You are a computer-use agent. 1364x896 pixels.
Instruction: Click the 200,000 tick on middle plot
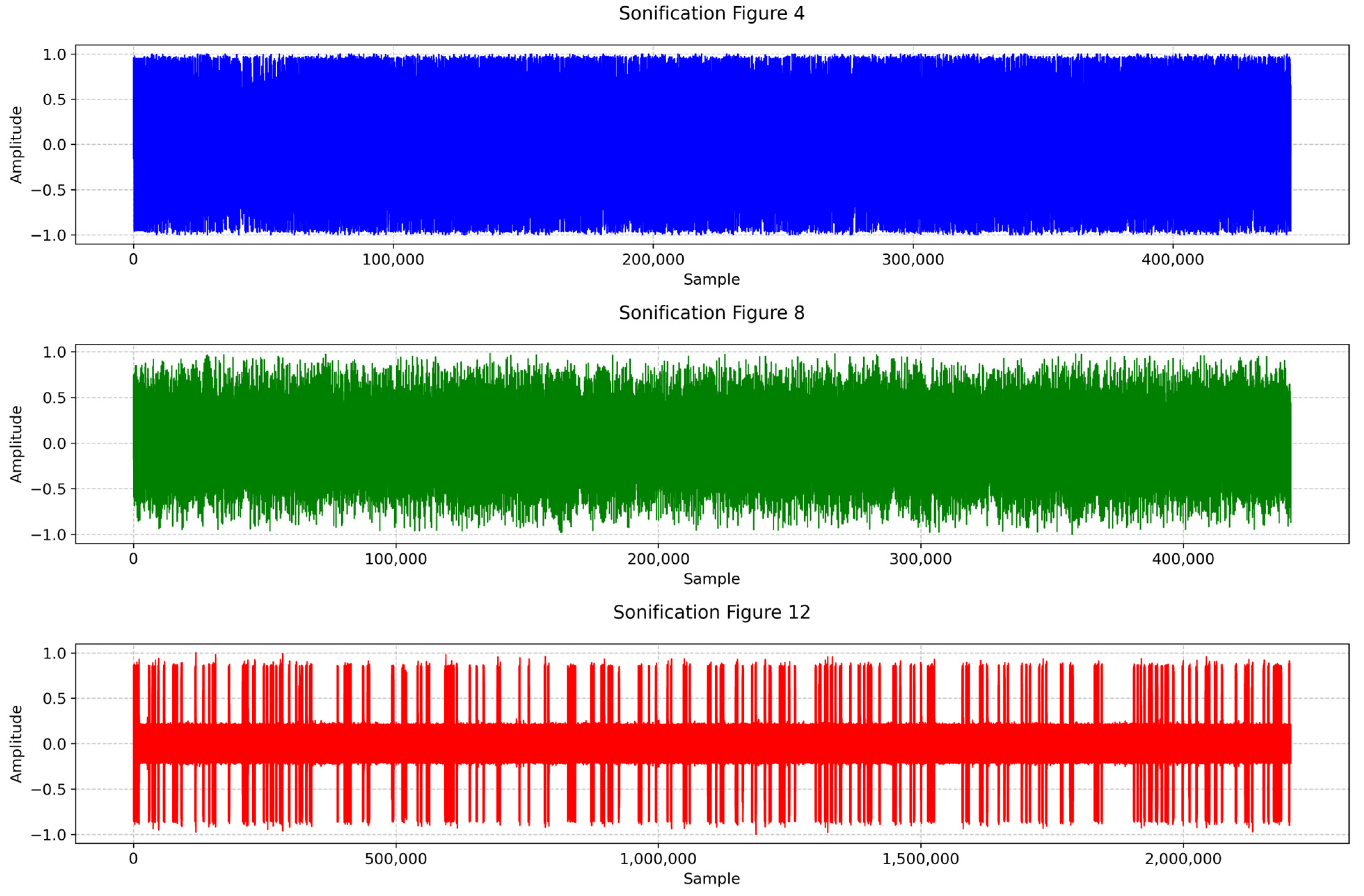point(658,559)
